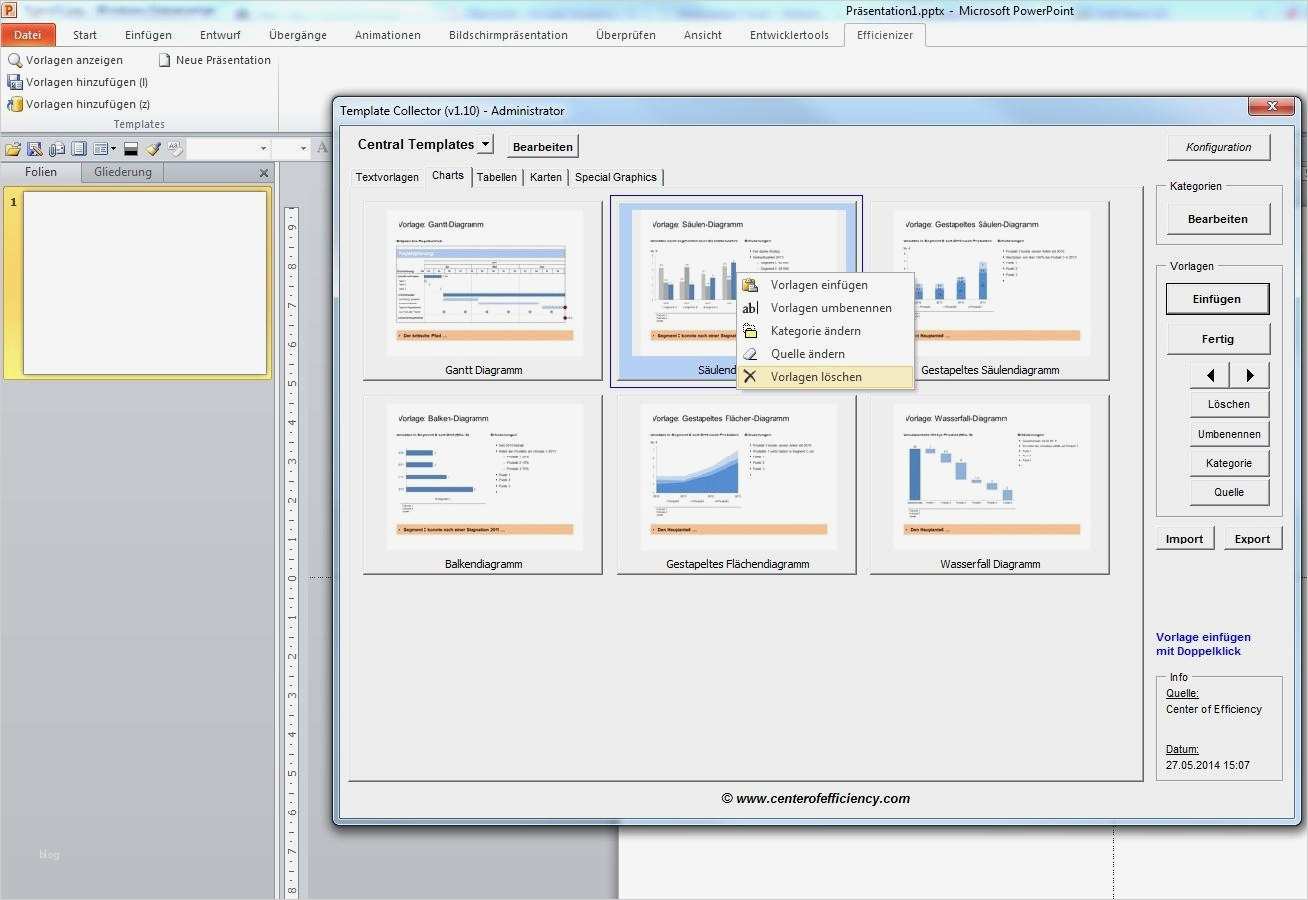This screenshot has height=900, width=1308.
Task: Click the paperclip attachment icon in quick toolbar
Action: 57,149
